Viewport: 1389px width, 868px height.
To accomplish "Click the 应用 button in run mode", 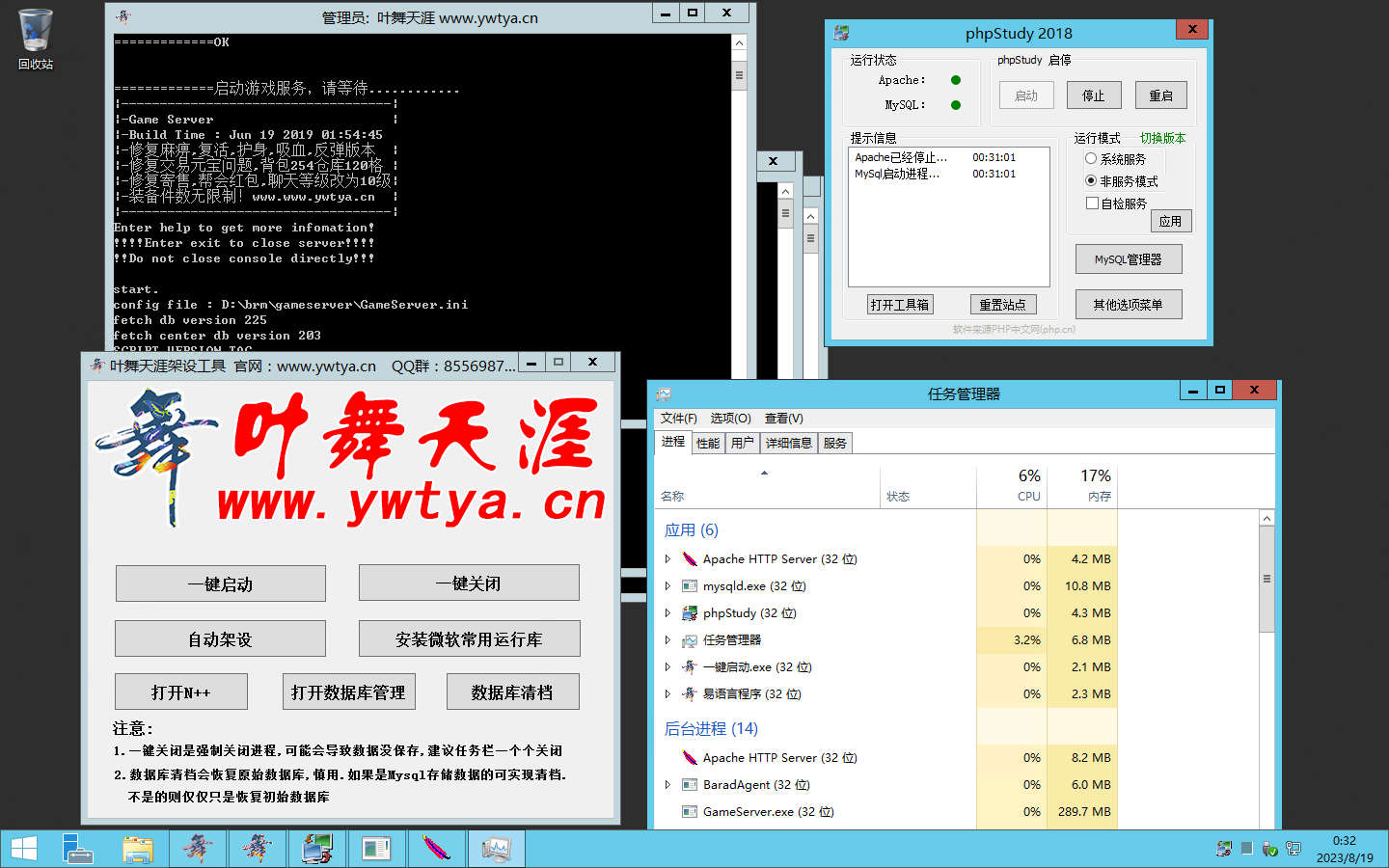I will 1170,221.
